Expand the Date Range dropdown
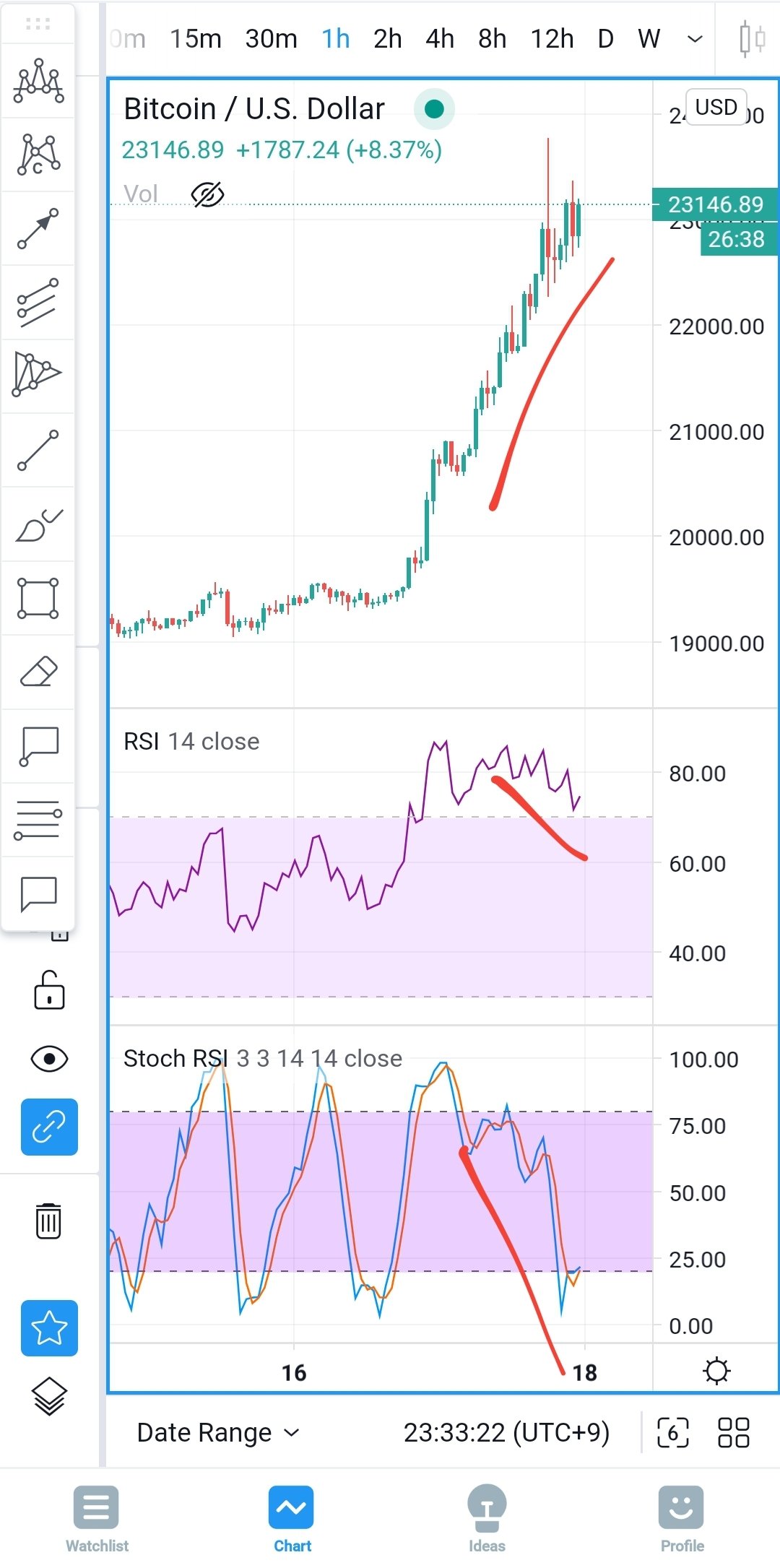 click(x=217, y=1432)
